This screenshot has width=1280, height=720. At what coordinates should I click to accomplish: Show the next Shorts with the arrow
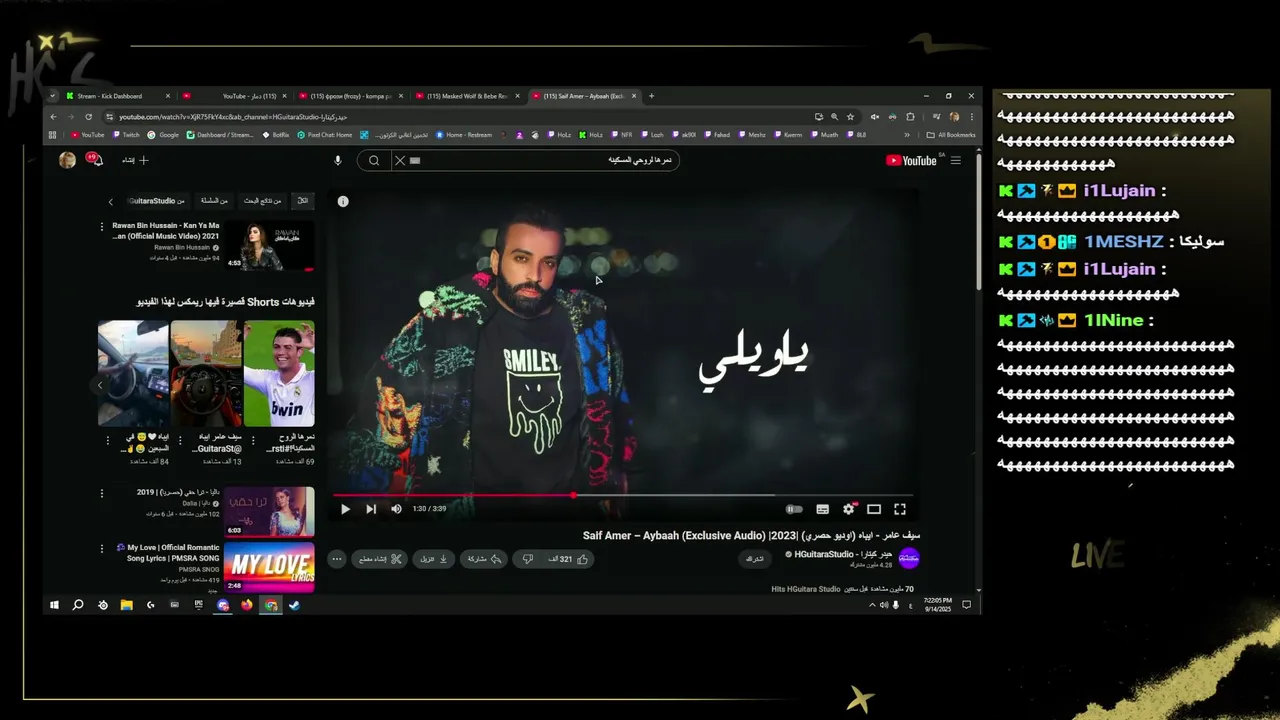click(100, 384)
